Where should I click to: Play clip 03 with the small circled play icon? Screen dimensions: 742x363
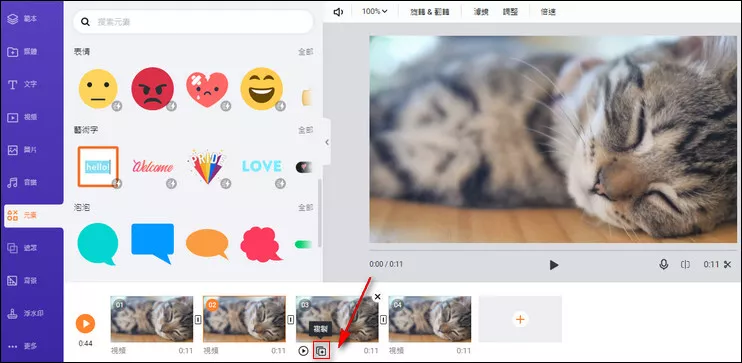click(x=304, y=351)
